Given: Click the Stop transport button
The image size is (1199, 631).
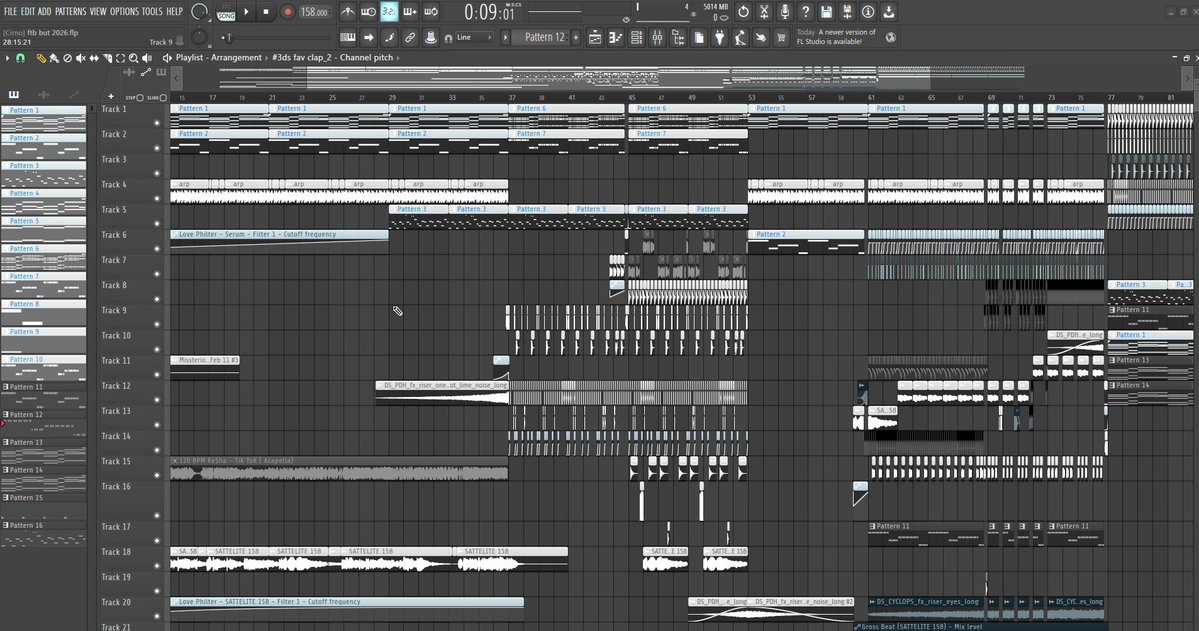Looking at the screenshot, I should [266, 11].
